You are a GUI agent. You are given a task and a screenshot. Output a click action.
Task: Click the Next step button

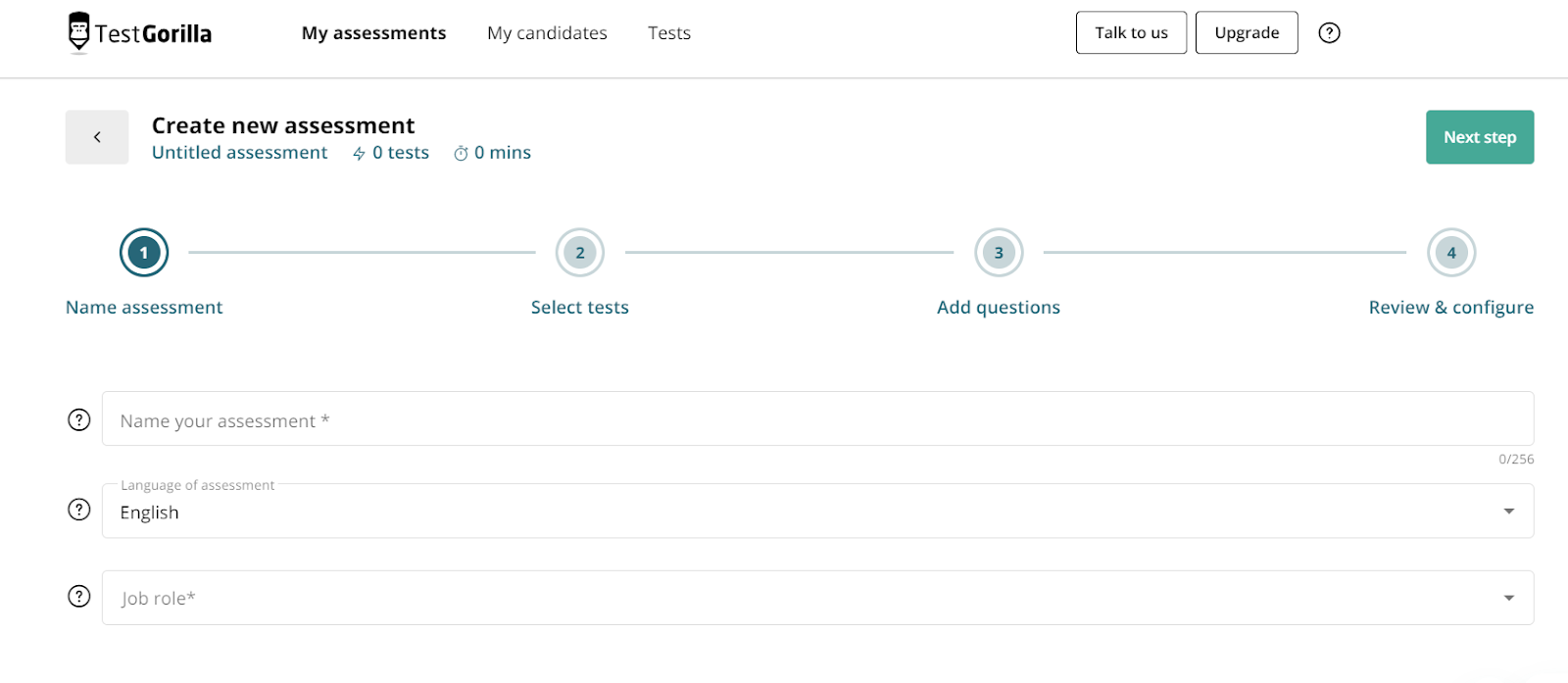click(x=1480, y=137)
